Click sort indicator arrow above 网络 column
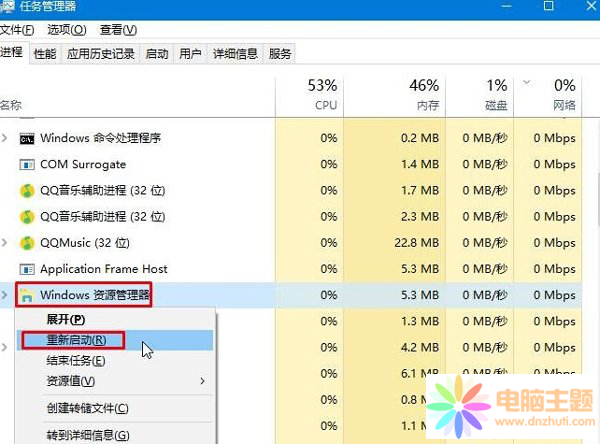 click(527, 82)
